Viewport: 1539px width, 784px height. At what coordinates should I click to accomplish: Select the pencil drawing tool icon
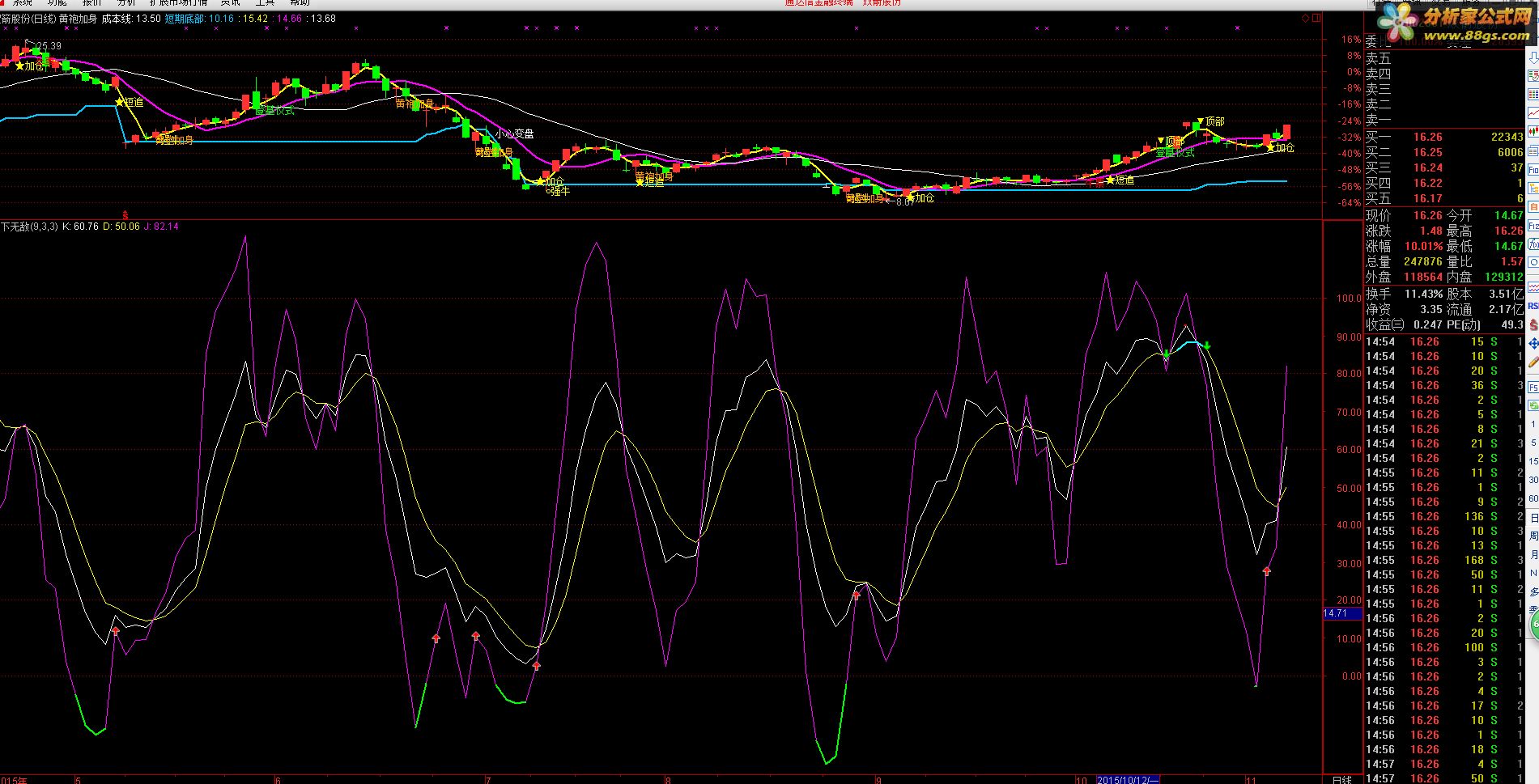1533,362
